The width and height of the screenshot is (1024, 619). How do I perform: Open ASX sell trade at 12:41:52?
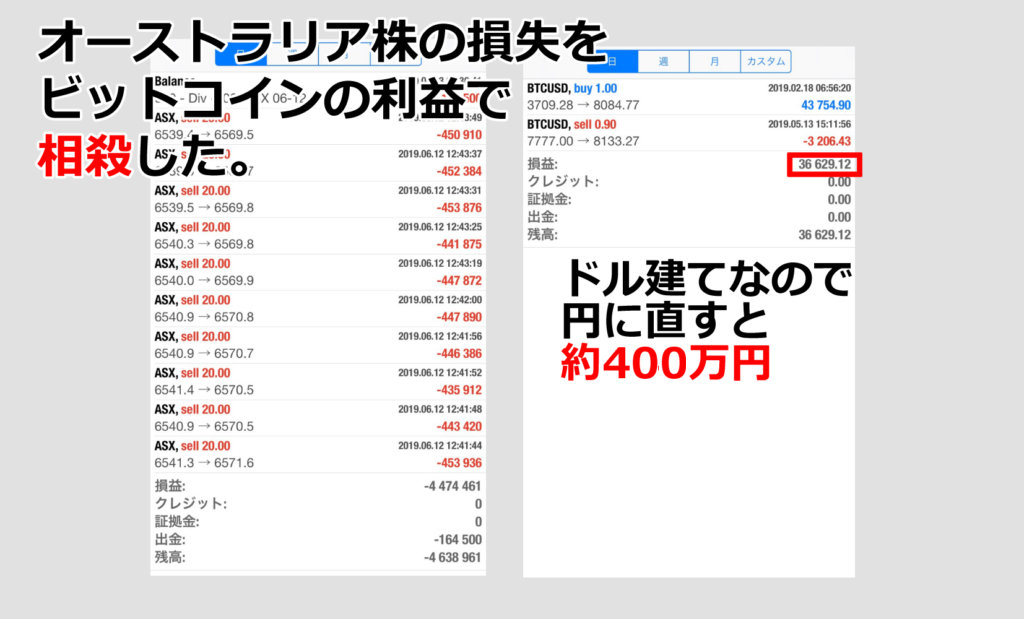coord(318,381)
